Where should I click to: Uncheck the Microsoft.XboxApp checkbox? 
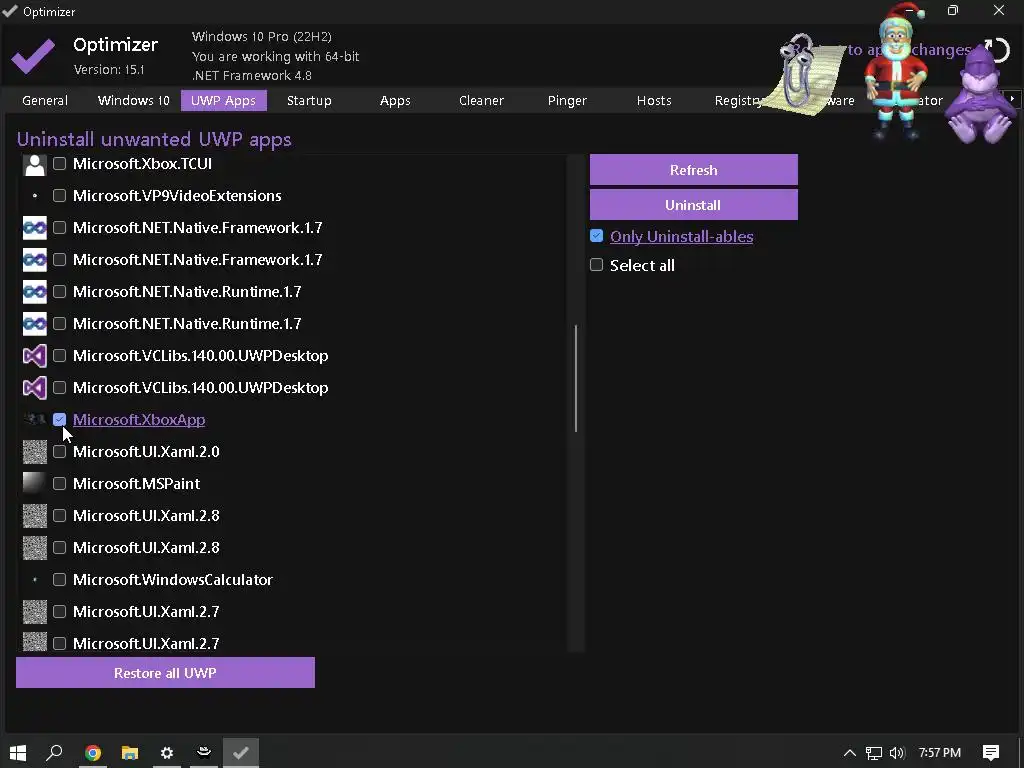[59, 419]
